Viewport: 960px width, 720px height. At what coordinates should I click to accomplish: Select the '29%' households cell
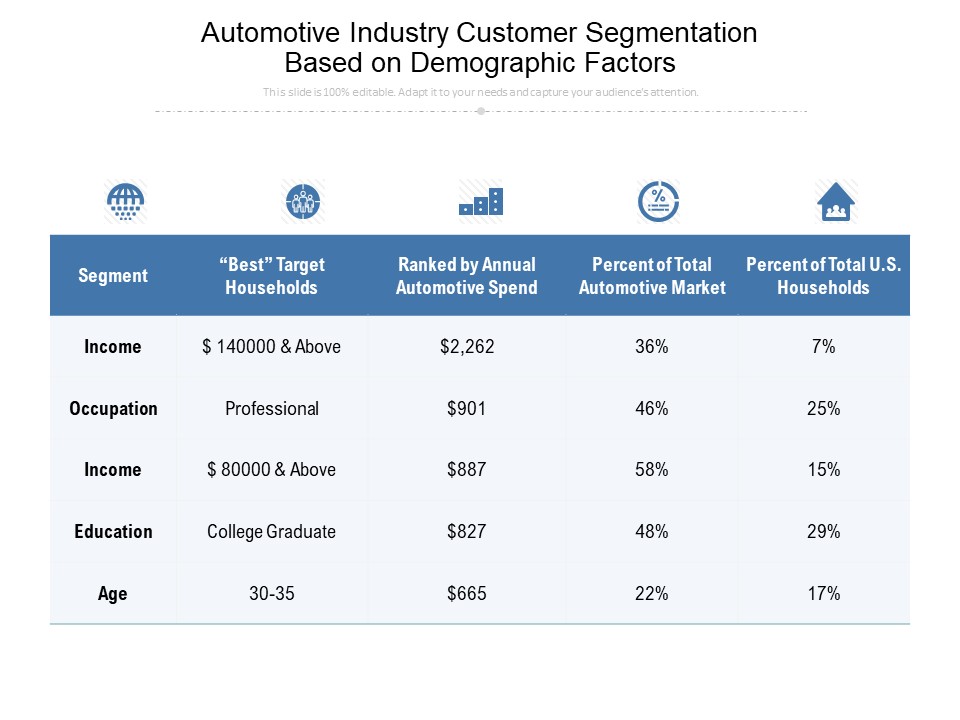pos(823,531)
